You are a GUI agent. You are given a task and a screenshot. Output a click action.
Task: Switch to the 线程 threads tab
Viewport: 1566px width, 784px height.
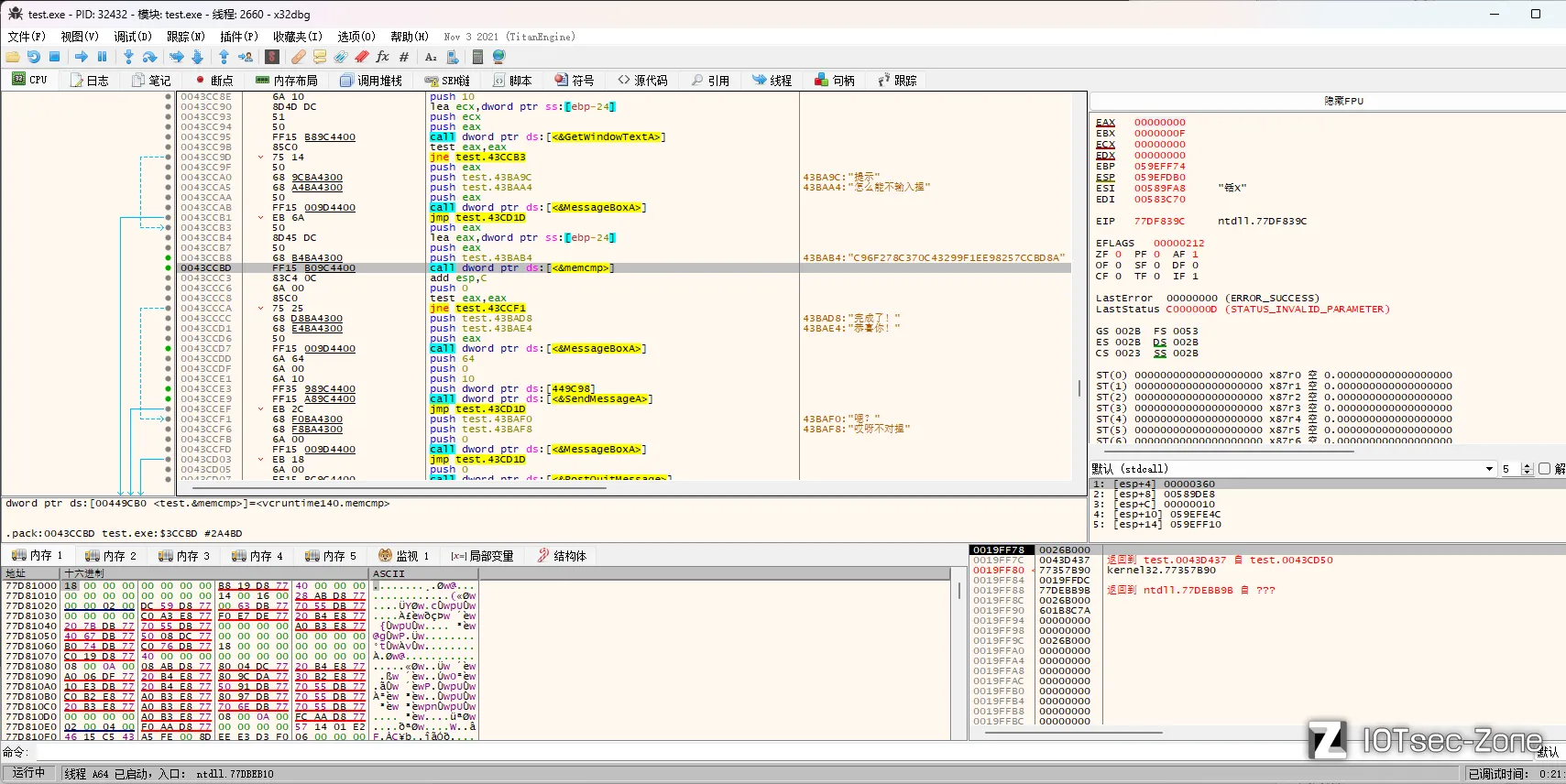pos(773,81)
